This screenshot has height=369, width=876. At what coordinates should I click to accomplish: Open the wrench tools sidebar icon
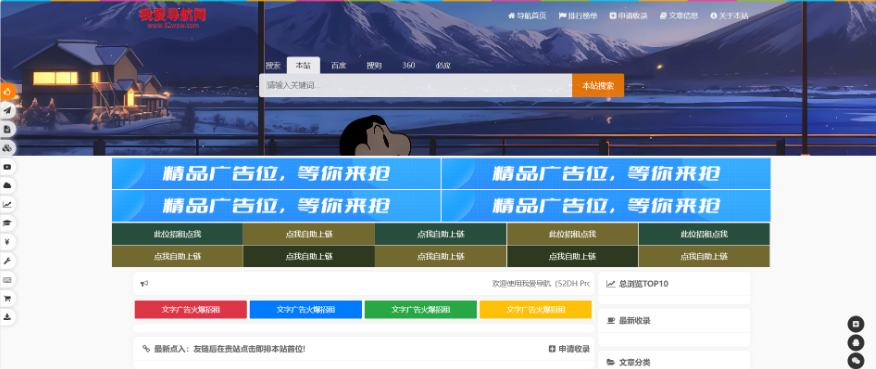8,261
